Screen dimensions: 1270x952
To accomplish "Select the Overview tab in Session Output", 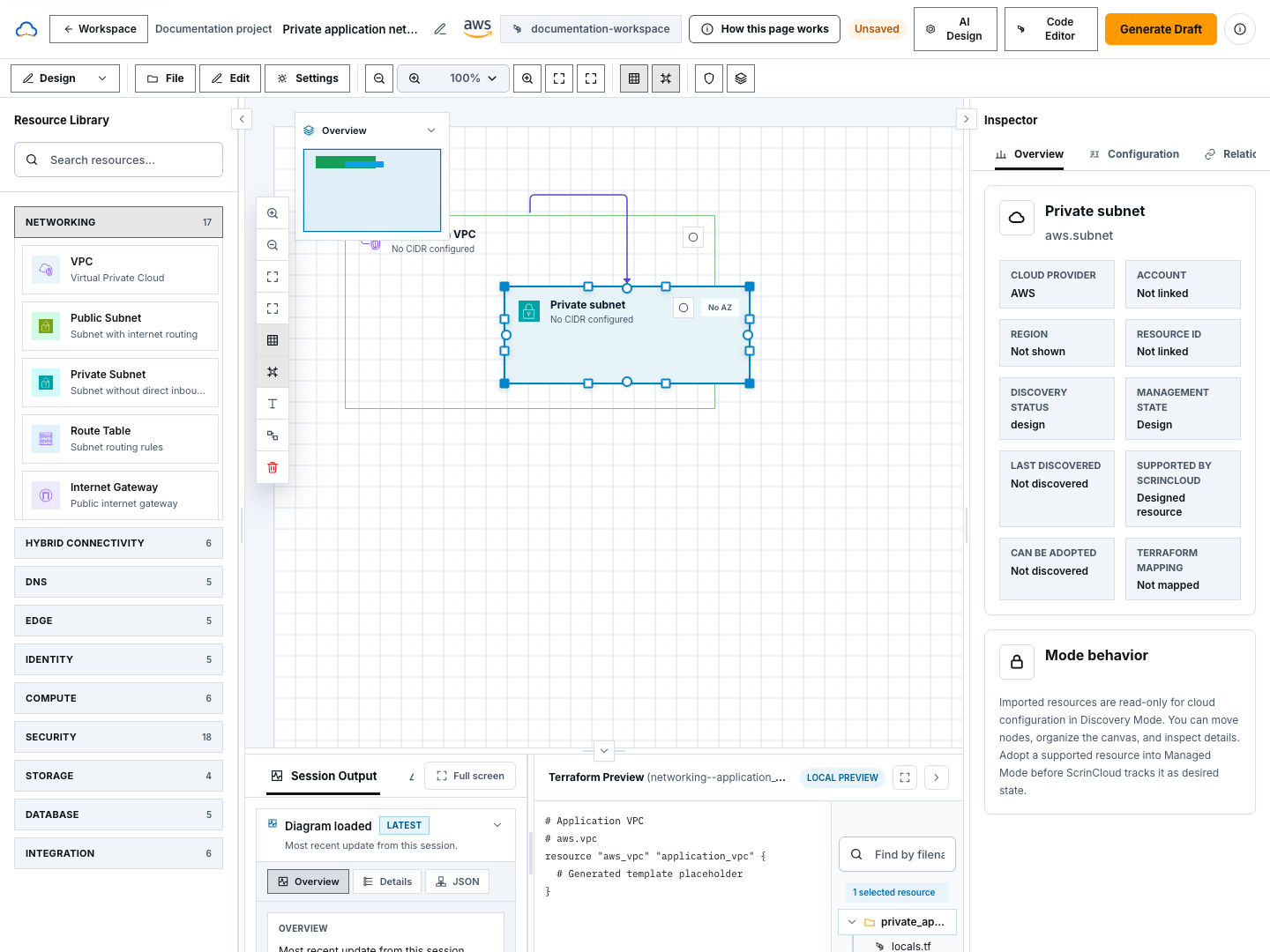I will pos(309,881).
